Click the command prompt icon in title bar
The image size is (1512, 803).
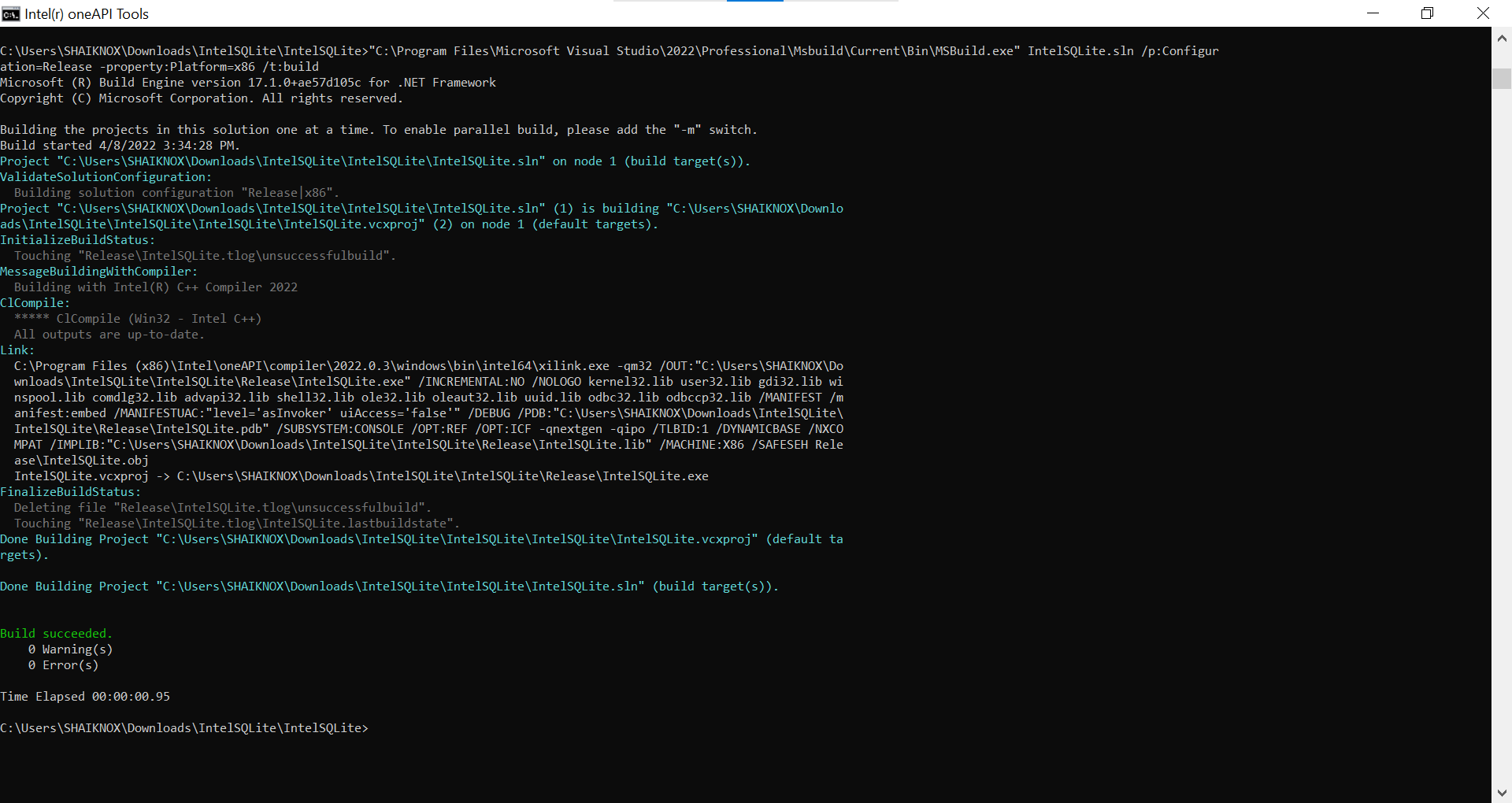(11, 13)
